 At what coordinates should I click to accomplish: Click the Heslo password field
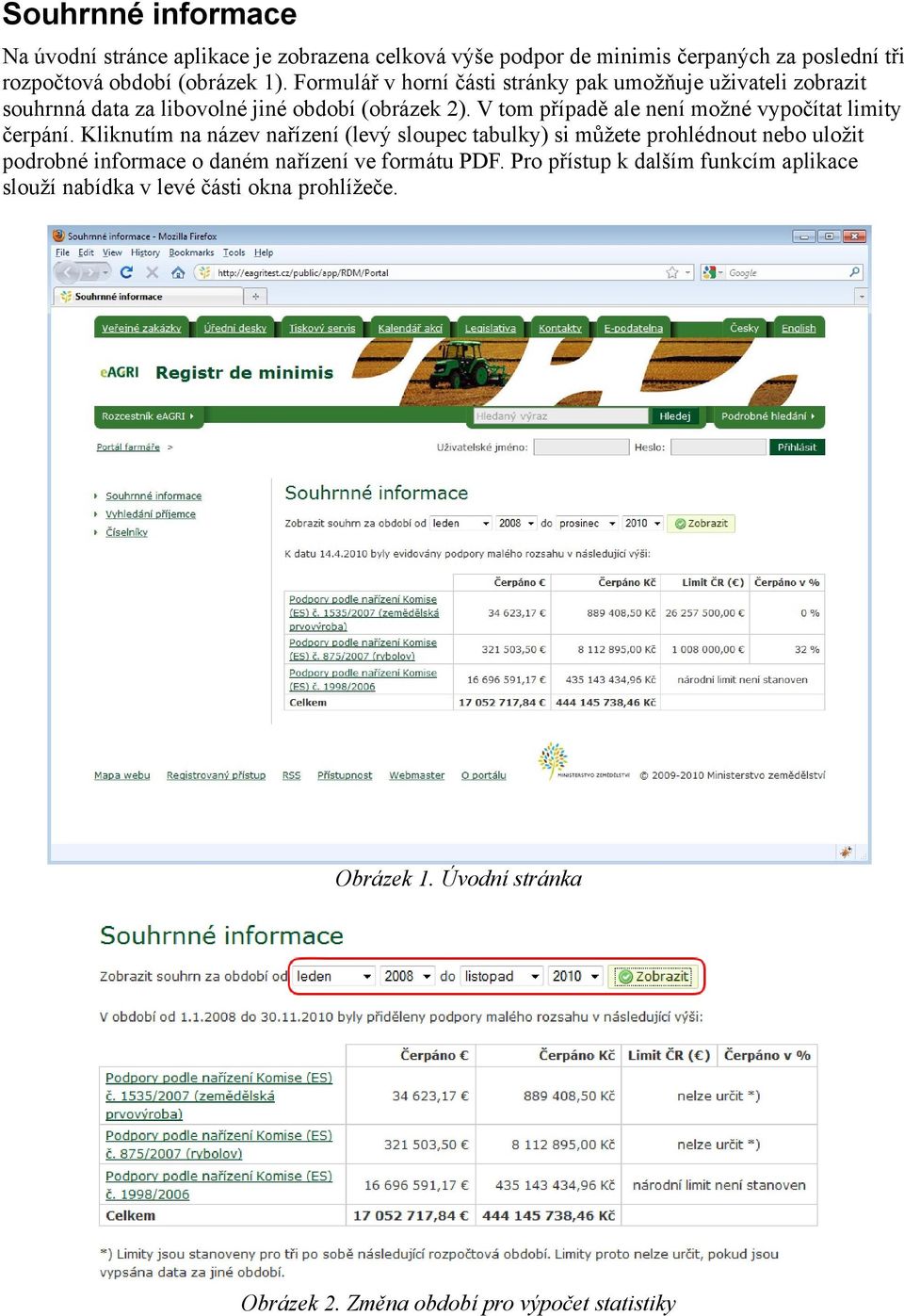[x=718, y=447]
